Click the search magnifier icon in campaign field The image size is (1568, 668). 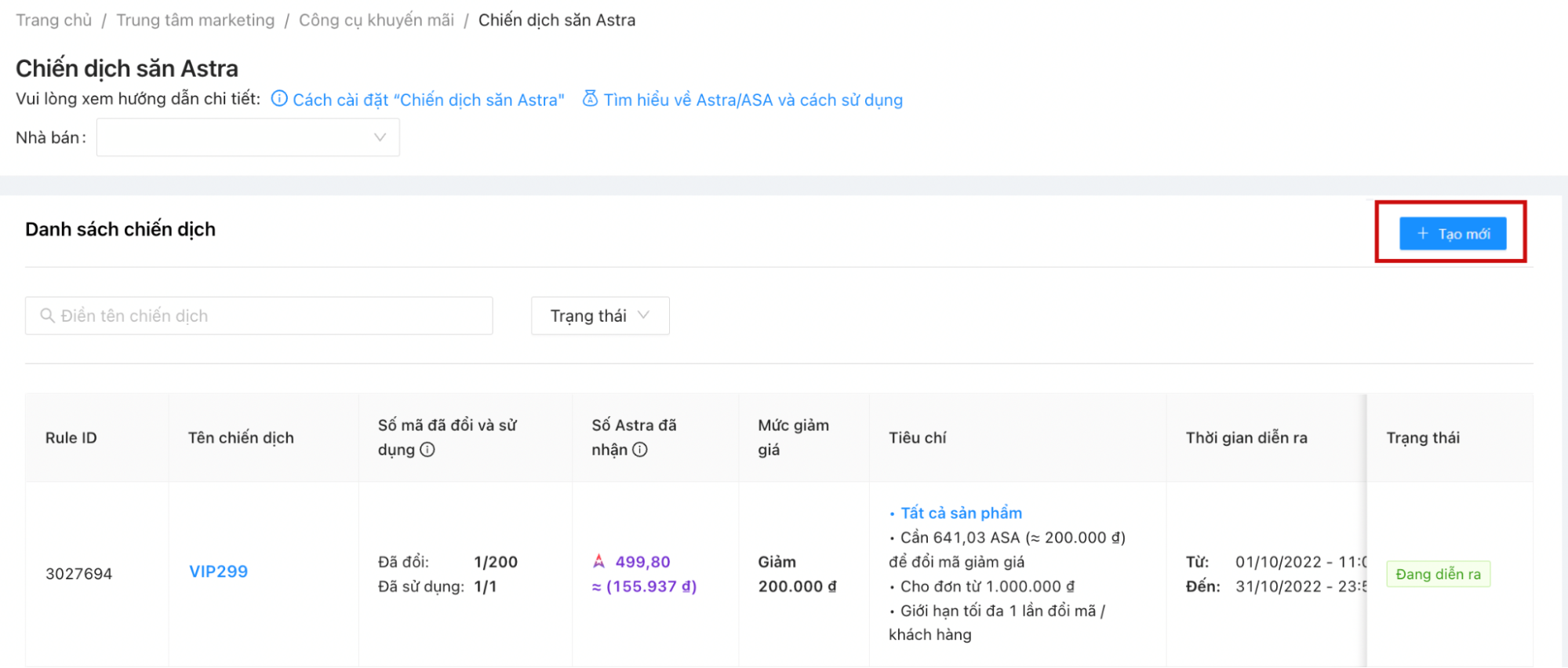coord(47,316)
